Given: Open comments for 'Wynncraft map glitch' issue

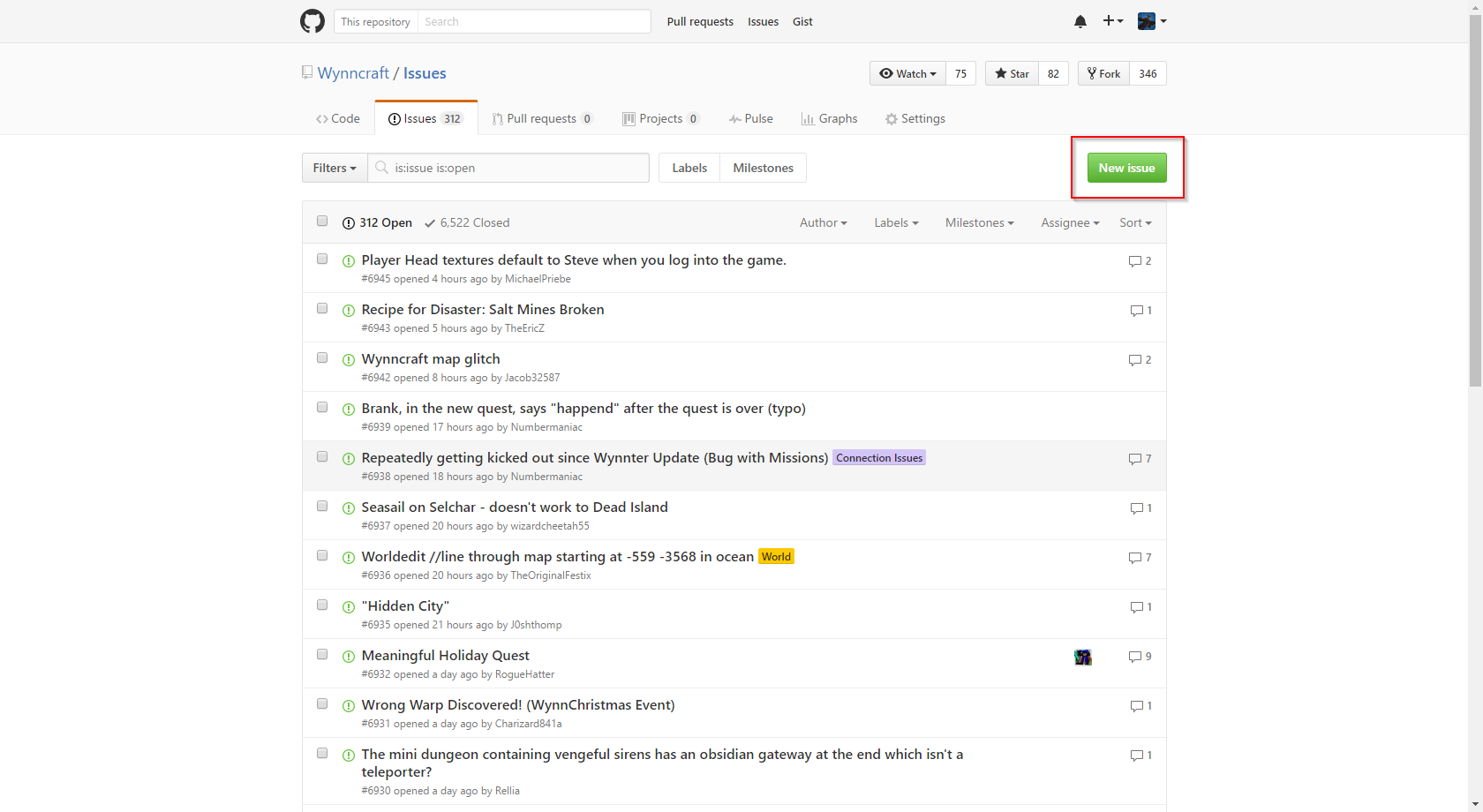Looking at the screenshot, I should coord(1140,360).
